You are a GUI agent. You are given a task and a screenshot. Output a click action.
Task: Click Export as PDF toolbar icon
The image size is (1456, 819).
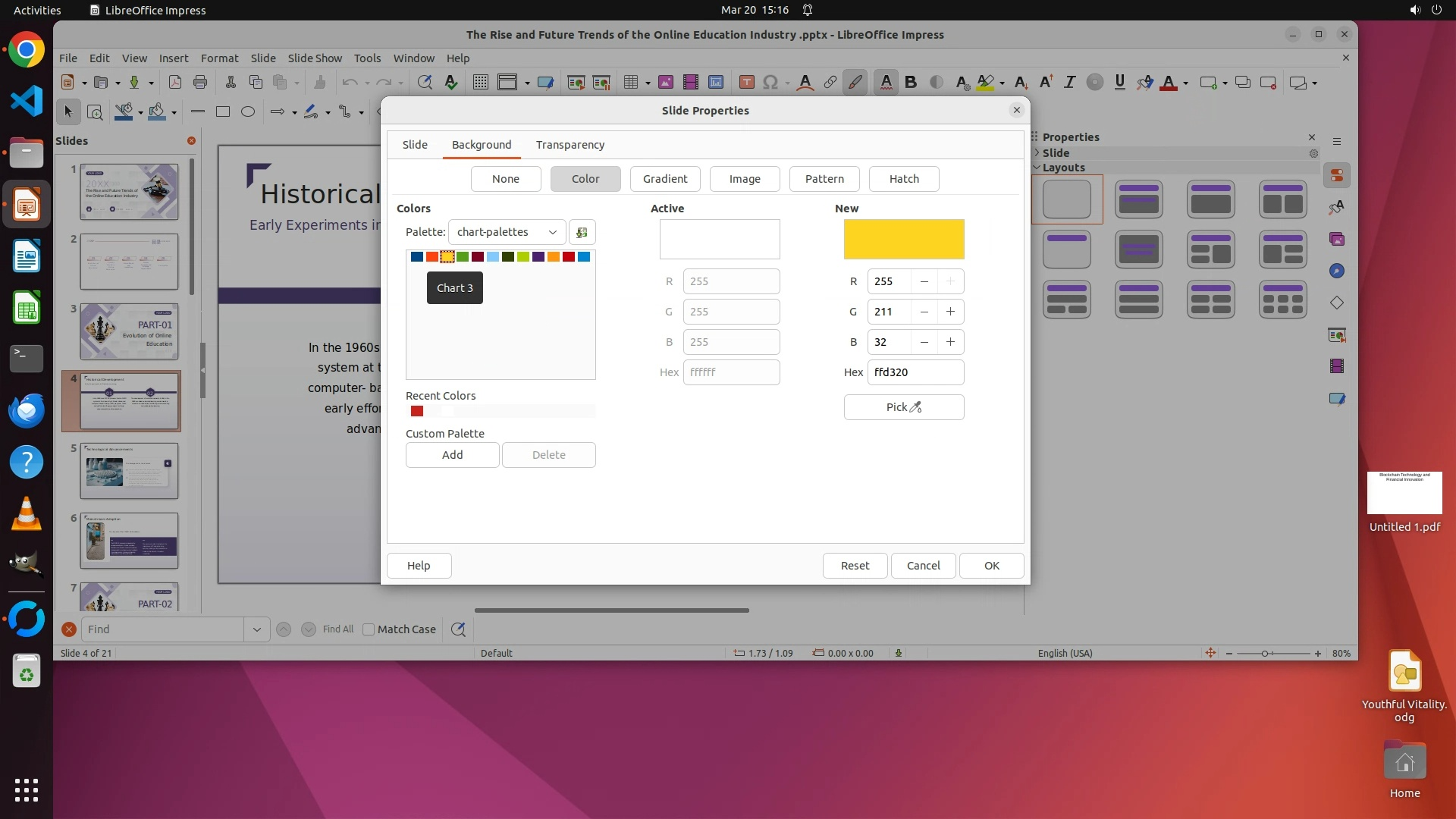(x=175, y=83)
